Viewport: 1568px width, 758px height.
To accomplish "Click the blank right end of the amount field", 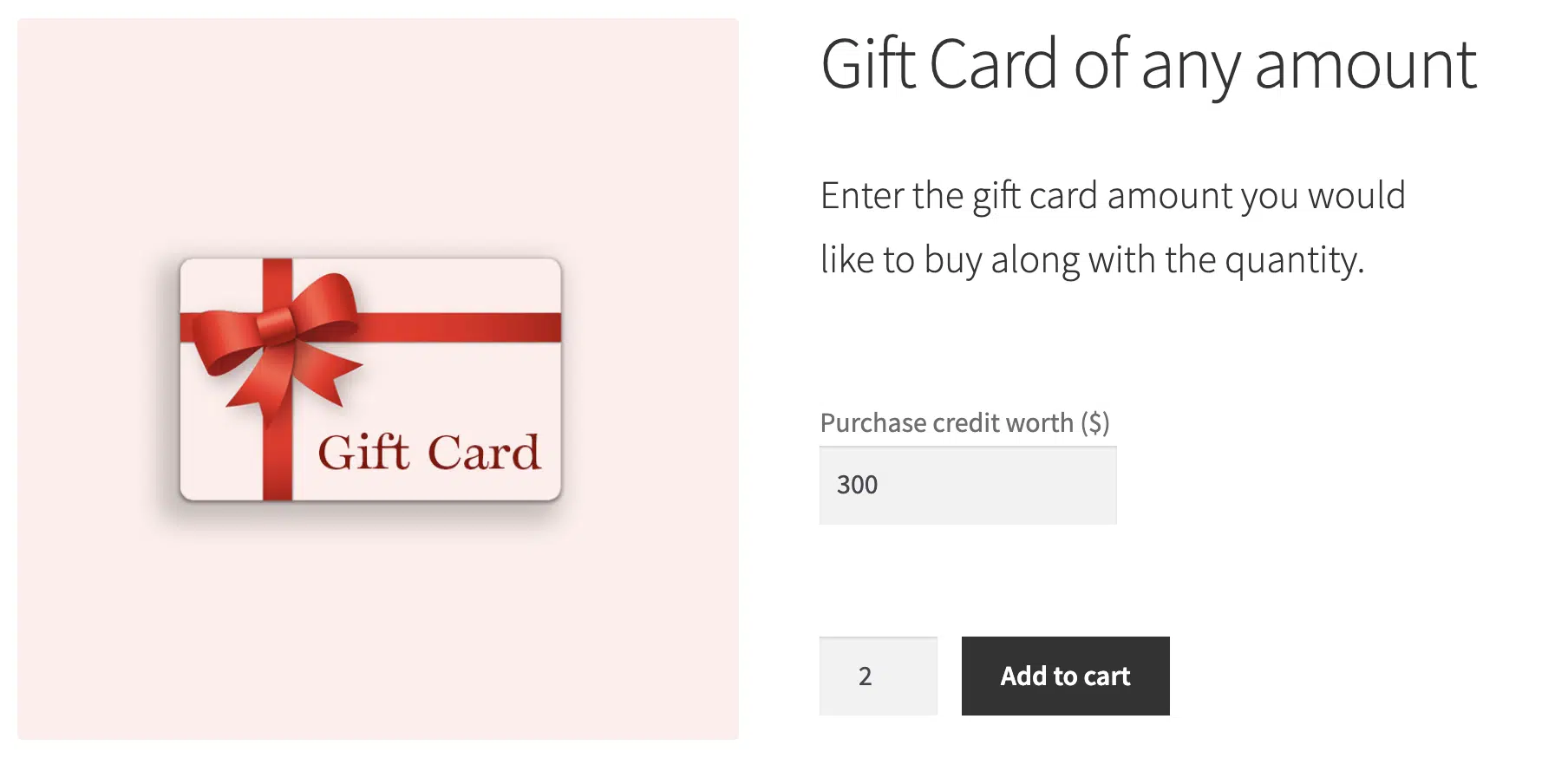I will click(x=1075, y=485).
